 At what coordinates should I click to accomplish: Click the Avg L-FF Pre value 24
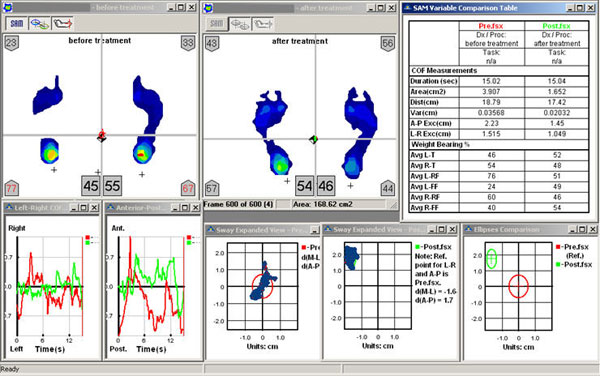pyautogui.click(x=491, y=187)
